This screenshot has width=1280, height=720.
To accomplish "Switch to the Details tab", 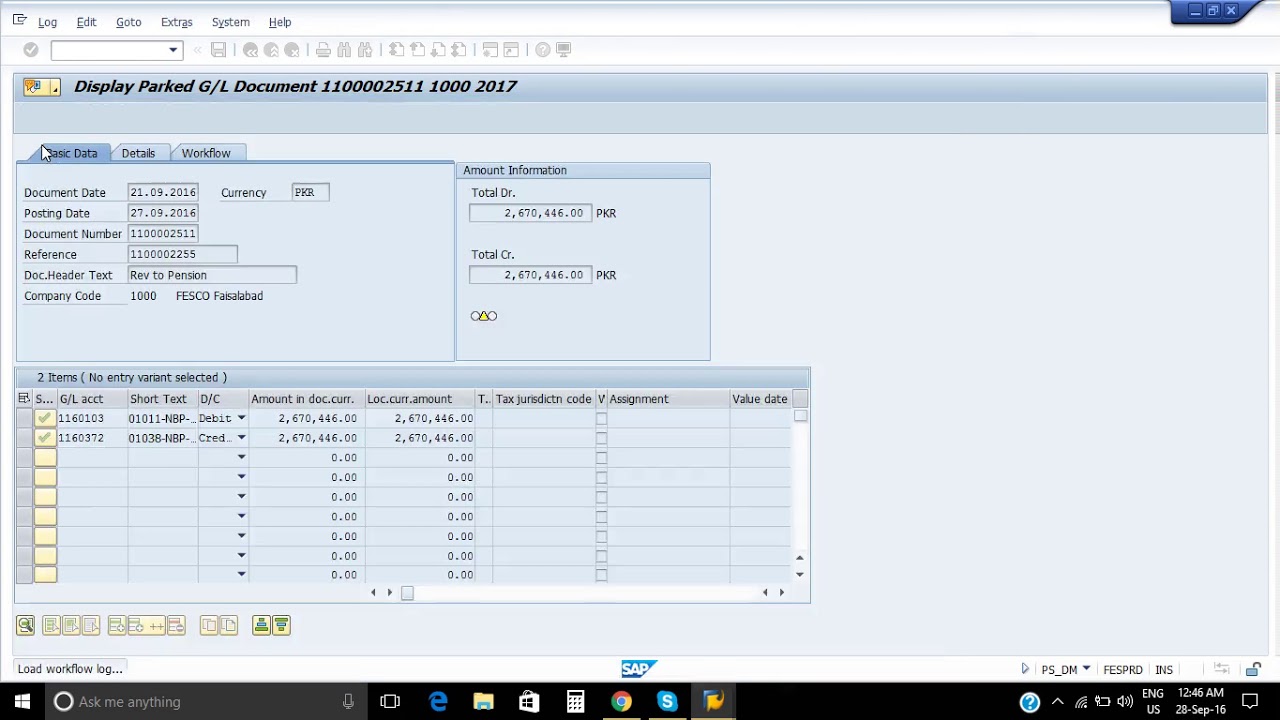I will pos(138,153).
